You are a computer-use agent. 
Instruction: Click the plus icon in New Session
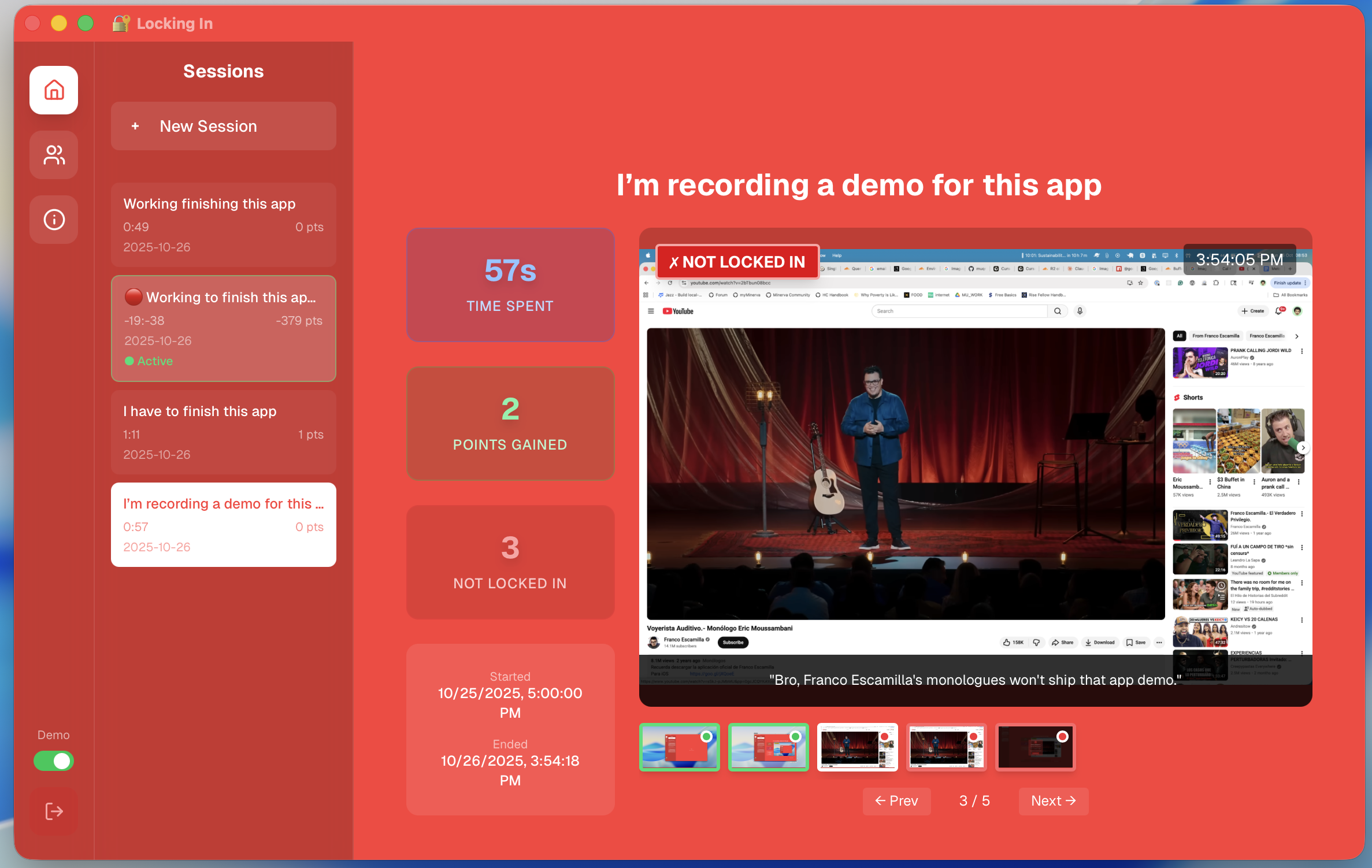(135, 126)
